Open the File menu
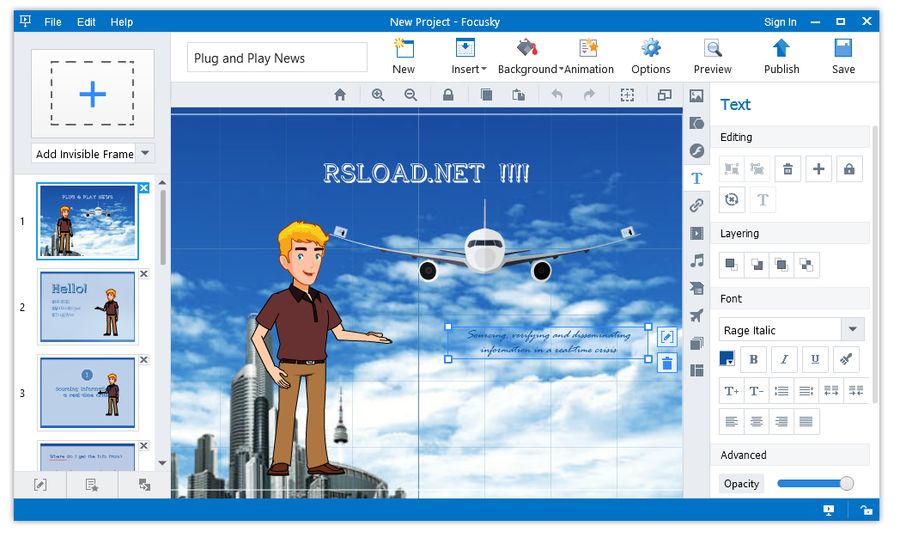The height and width of the screenshot is (538, 900). [53, 22]
